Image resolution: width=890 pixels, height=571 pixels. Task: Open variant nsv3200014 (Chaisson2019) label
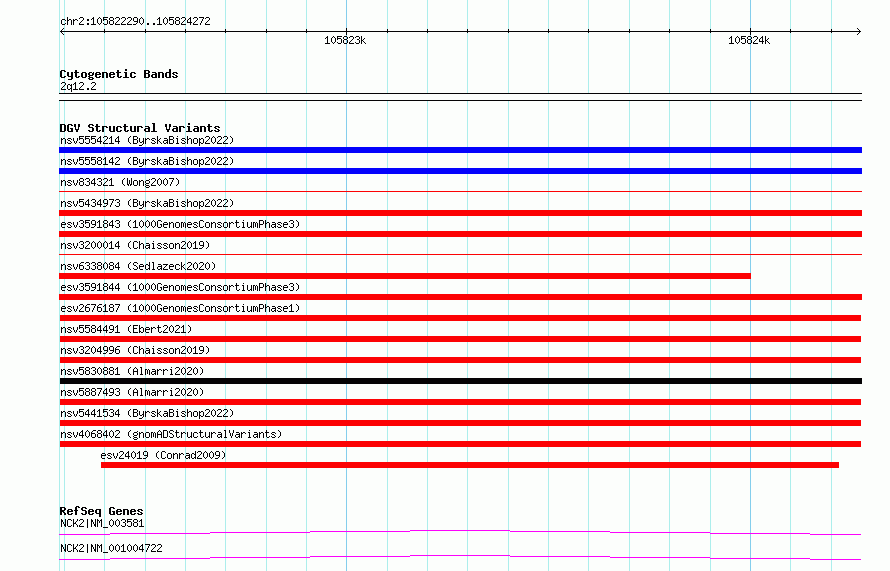pos(135,245)
